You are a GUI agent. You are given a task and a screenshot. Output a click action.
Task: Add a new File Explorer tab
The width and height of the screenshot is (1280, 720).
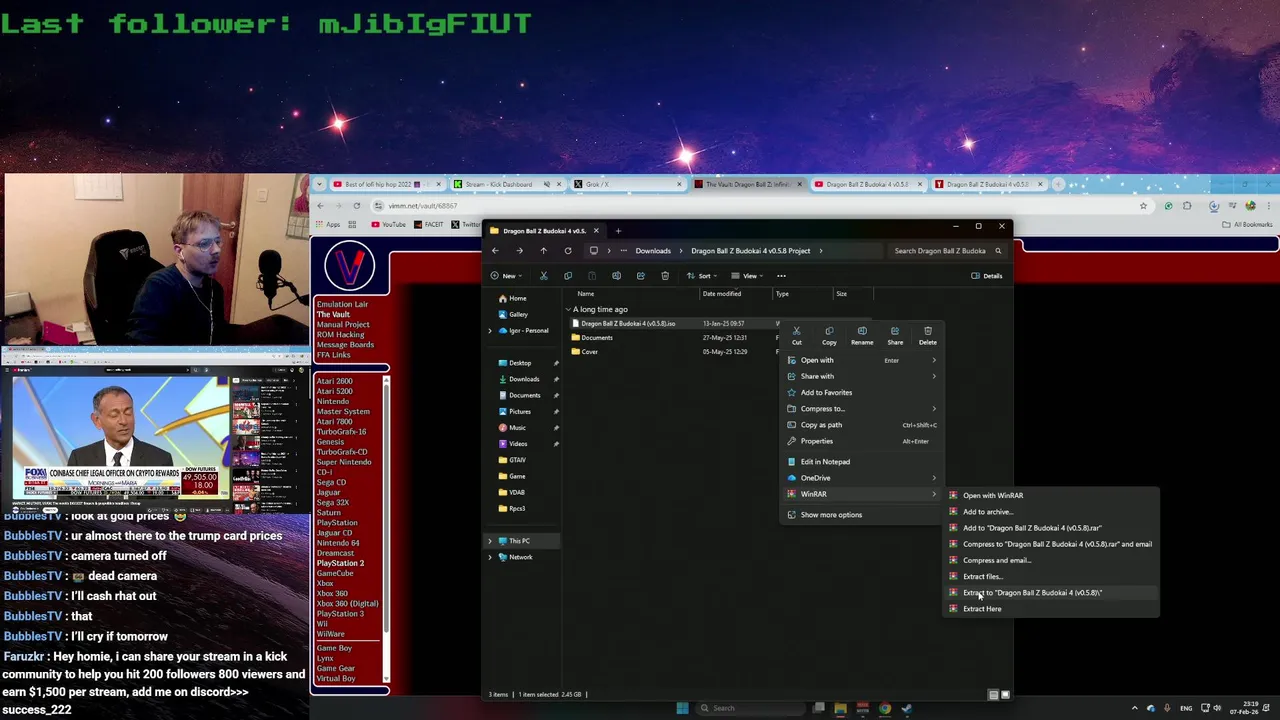coord(618,231)
